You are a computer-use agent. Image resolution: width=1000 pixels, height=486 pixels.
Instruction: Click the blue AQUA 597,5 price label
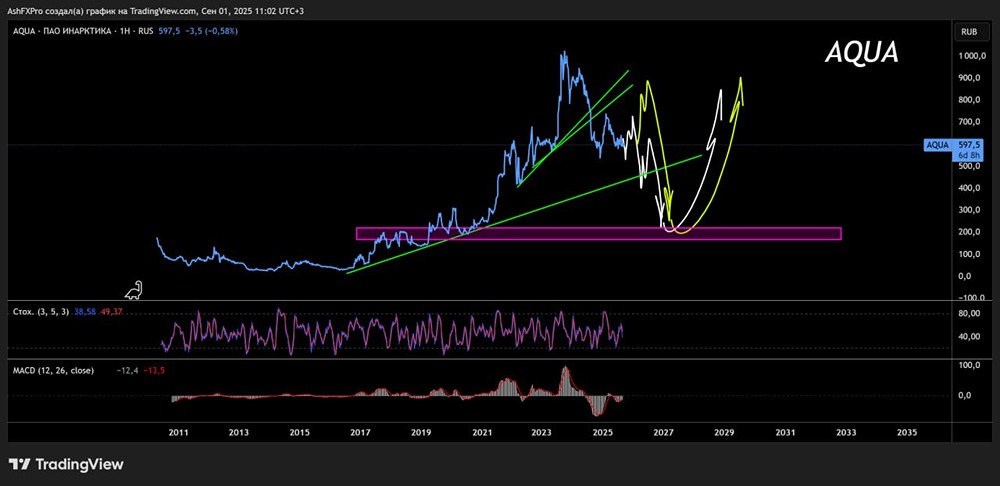(x=951, y=145)
